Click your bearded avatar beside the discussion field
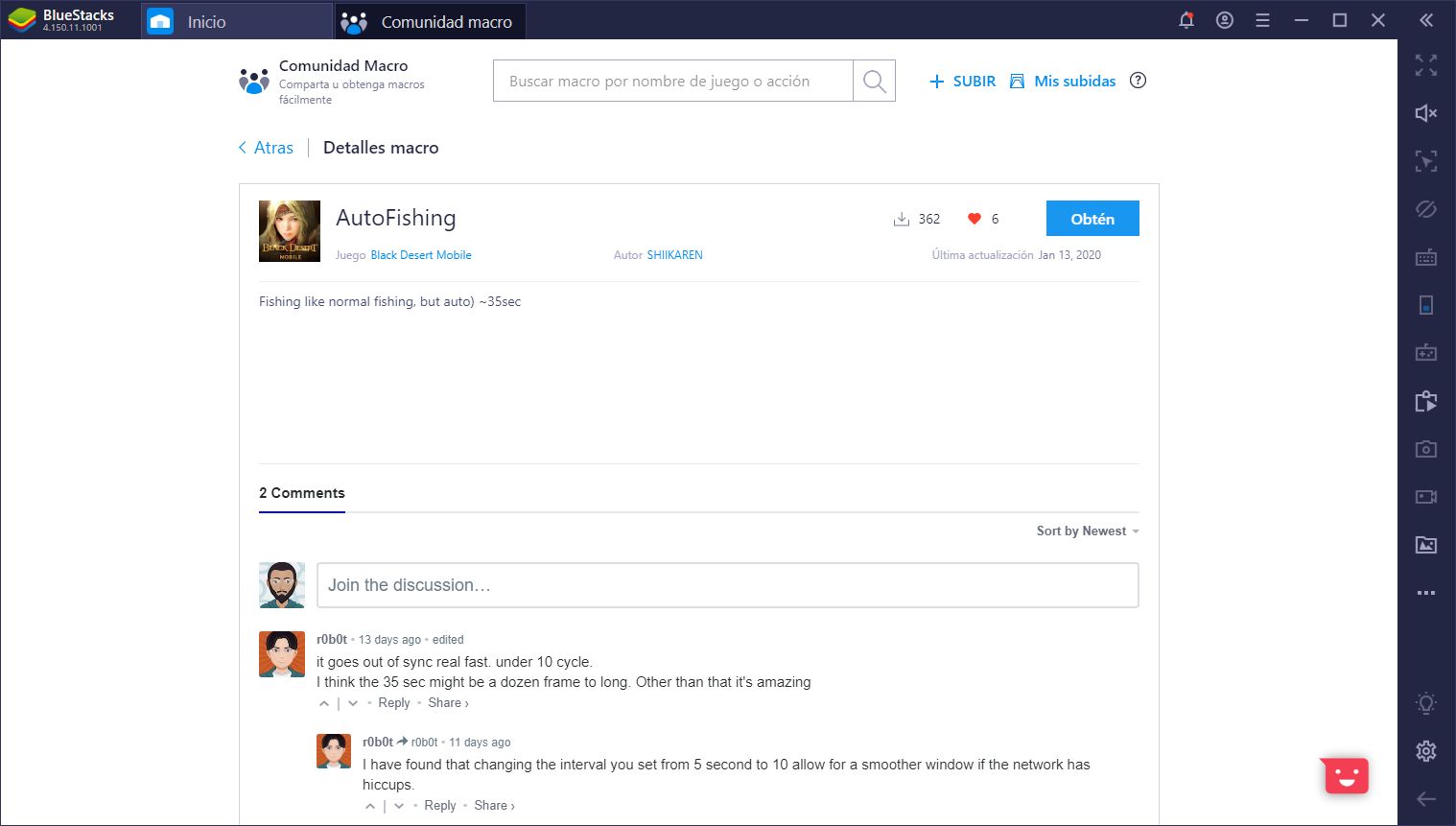This screenshot has height=826, width=1456. pos(282,585)
